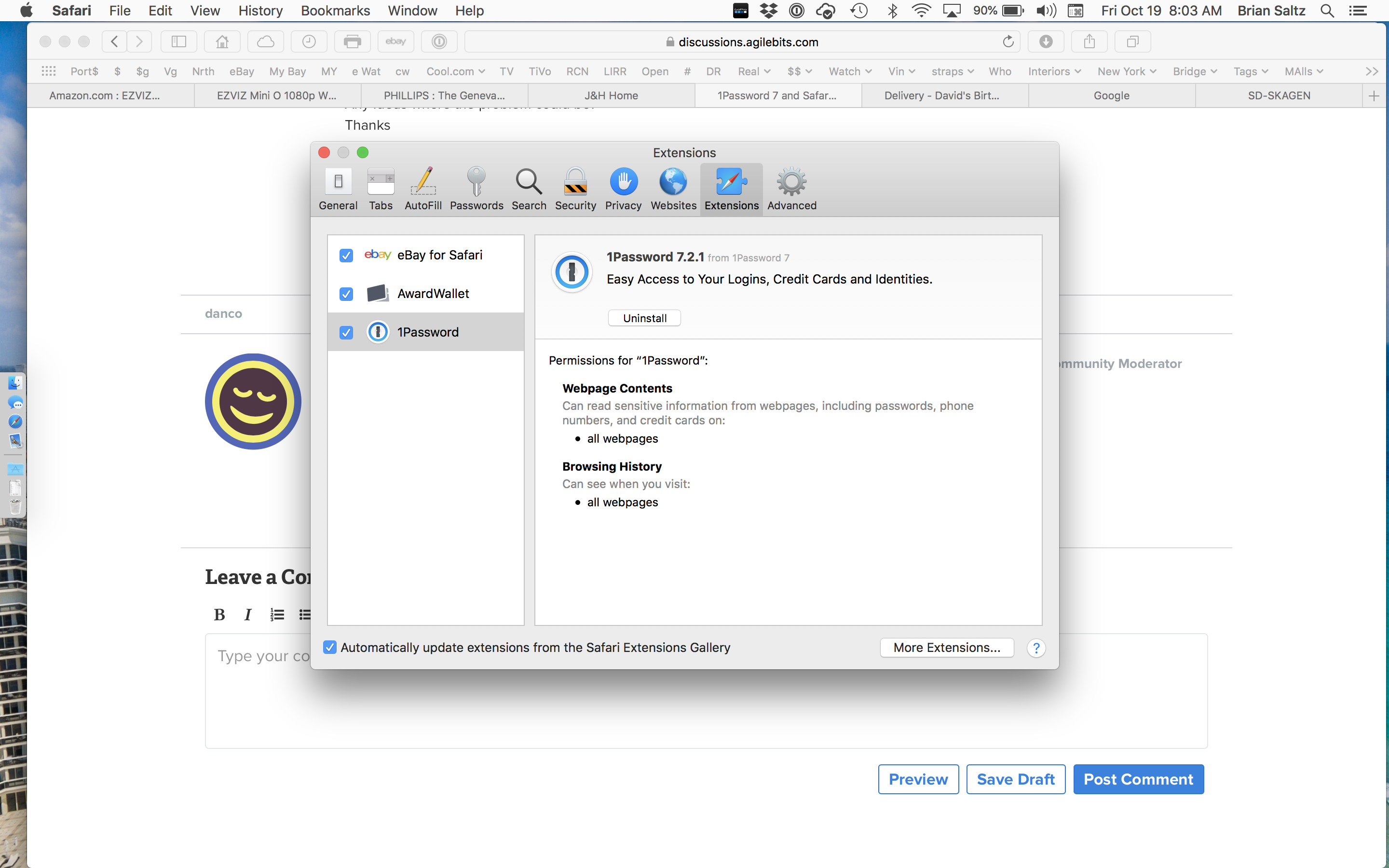
Task: Select the 1Password extension entry
Action: pyautogui.click(x=427, y=332)
